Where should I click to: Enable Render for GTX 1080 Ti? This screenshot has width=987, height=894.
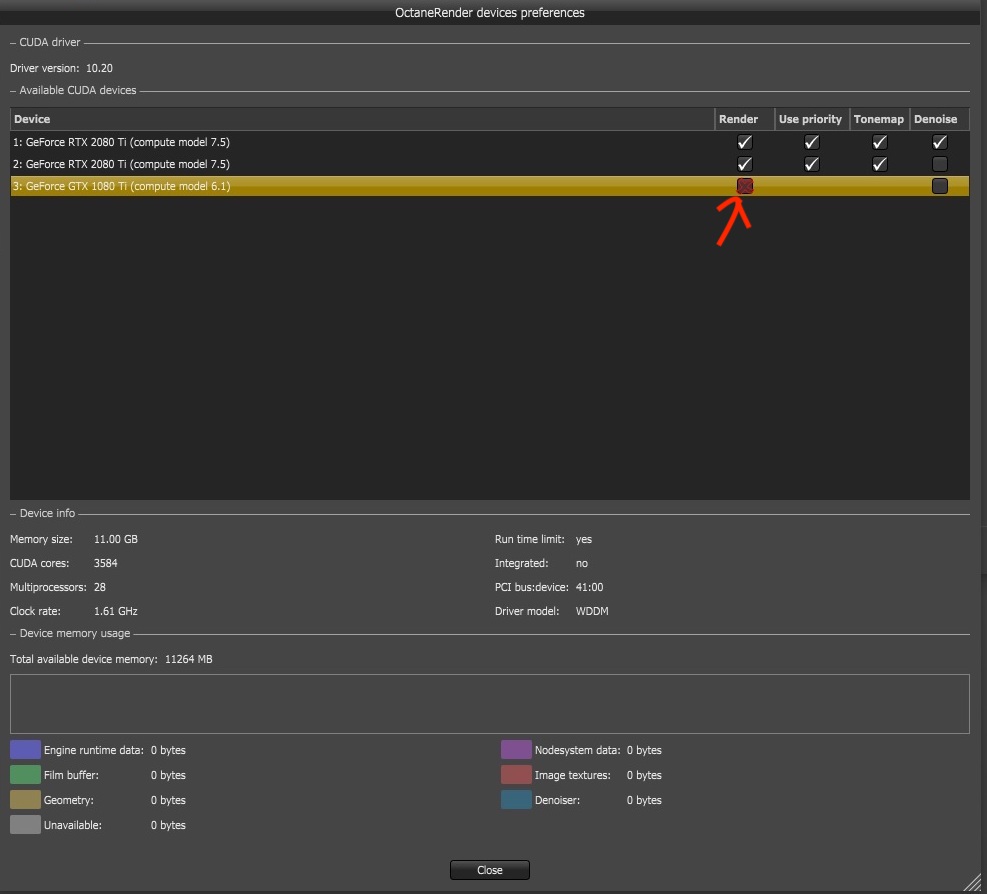745,186
